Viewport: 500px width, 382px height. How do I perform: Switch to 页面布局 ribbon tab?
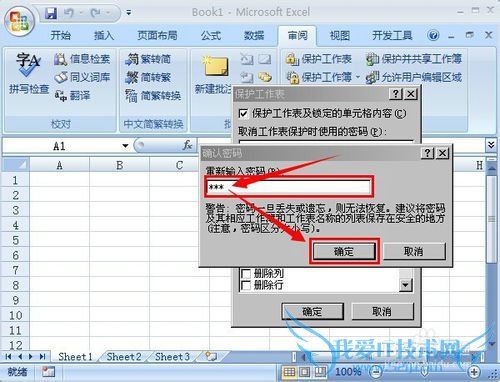(x=157, y=35)
